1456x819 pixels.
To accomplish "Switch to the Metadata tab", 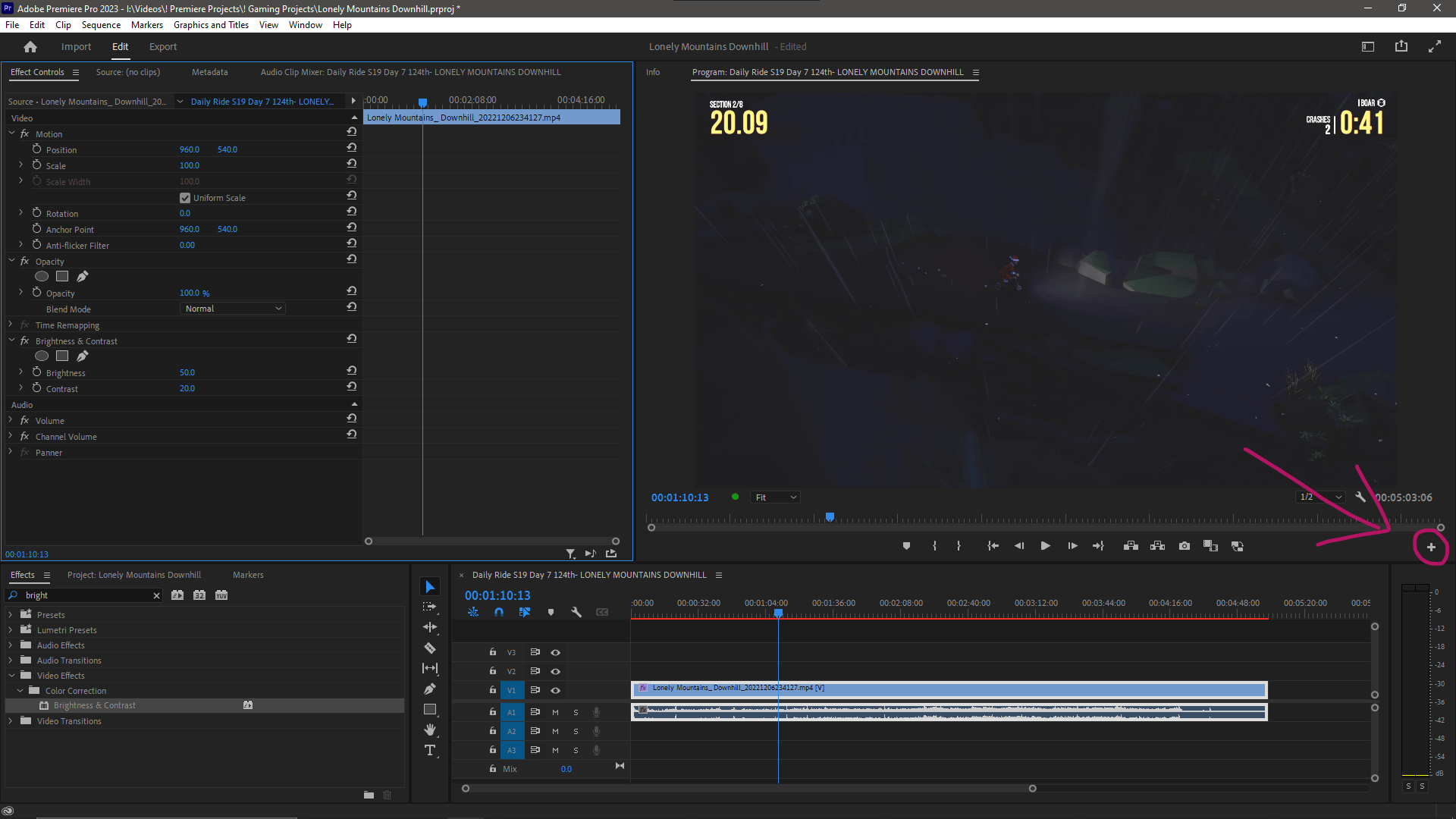I will click(x=209, y=72).
